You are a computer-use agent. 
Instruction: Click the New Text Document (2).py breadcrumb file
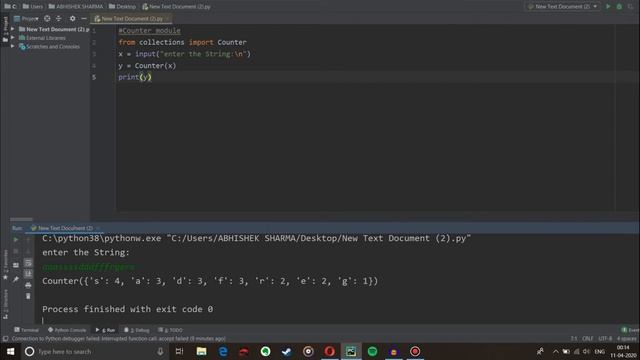[x=176, y=7]
